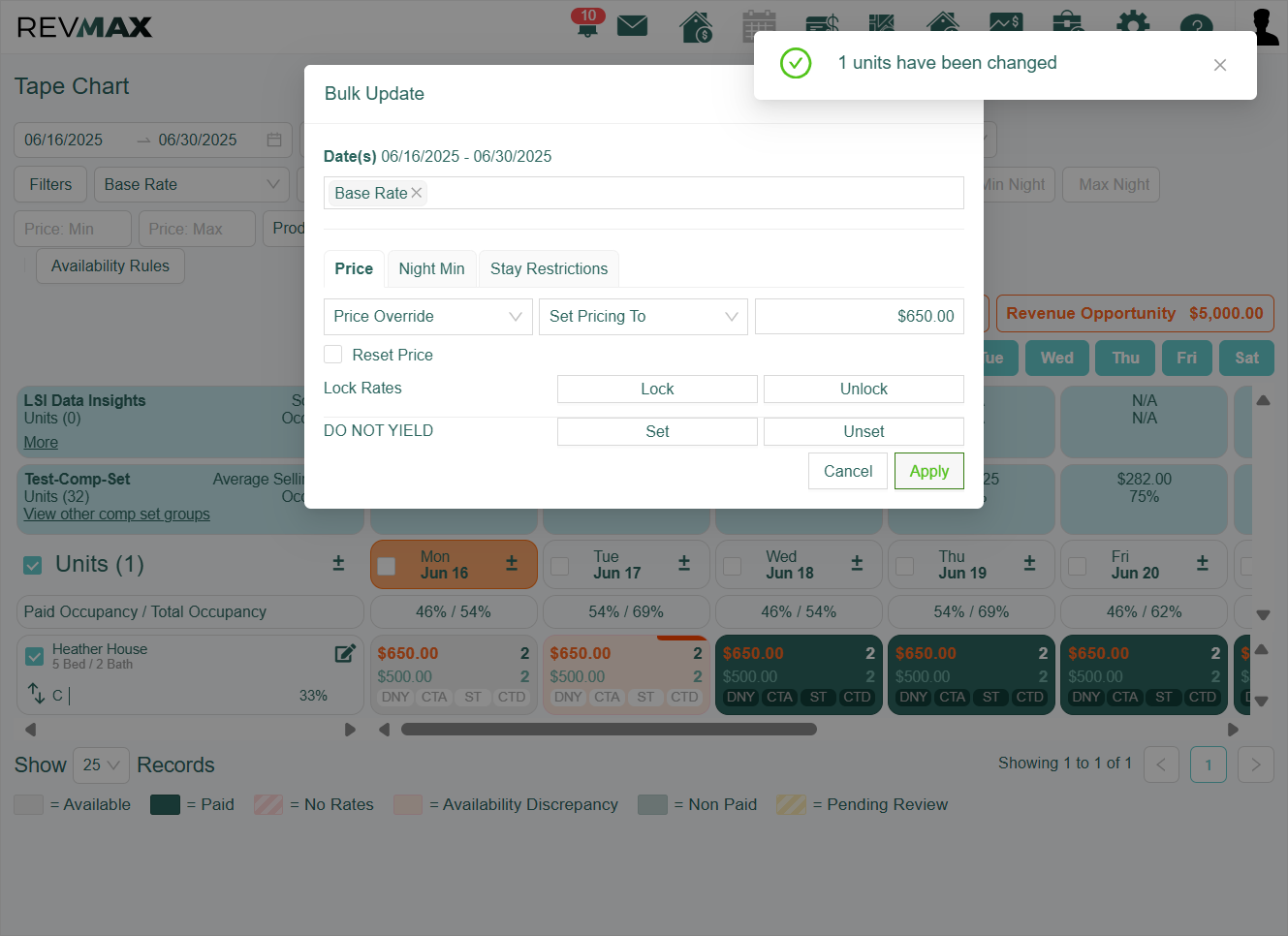Open notifications bell with 10 badge
This screenshot has width=1288, height=936.
tap(587, 23)
